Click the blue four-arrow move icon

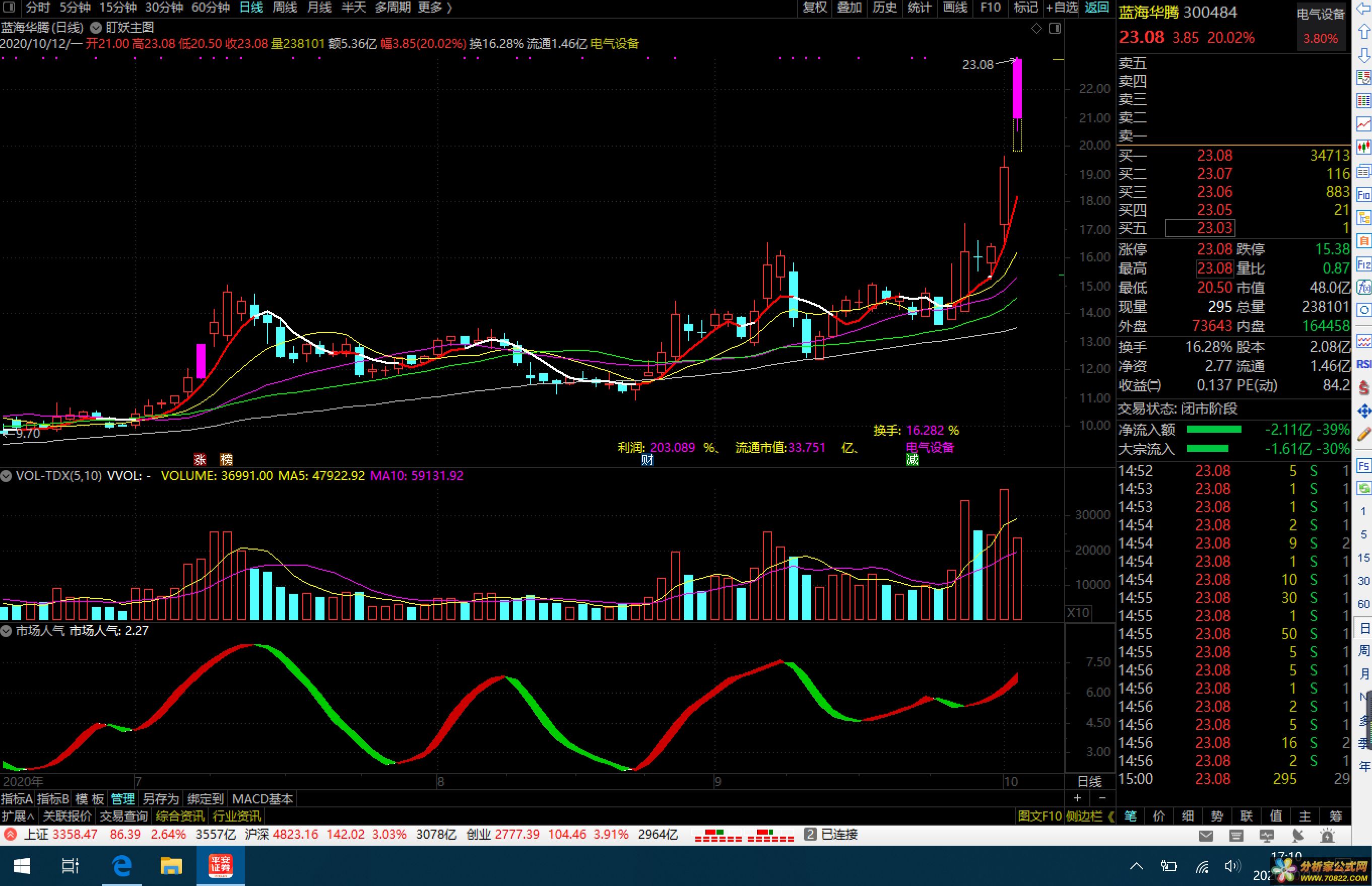(1363, 411)
